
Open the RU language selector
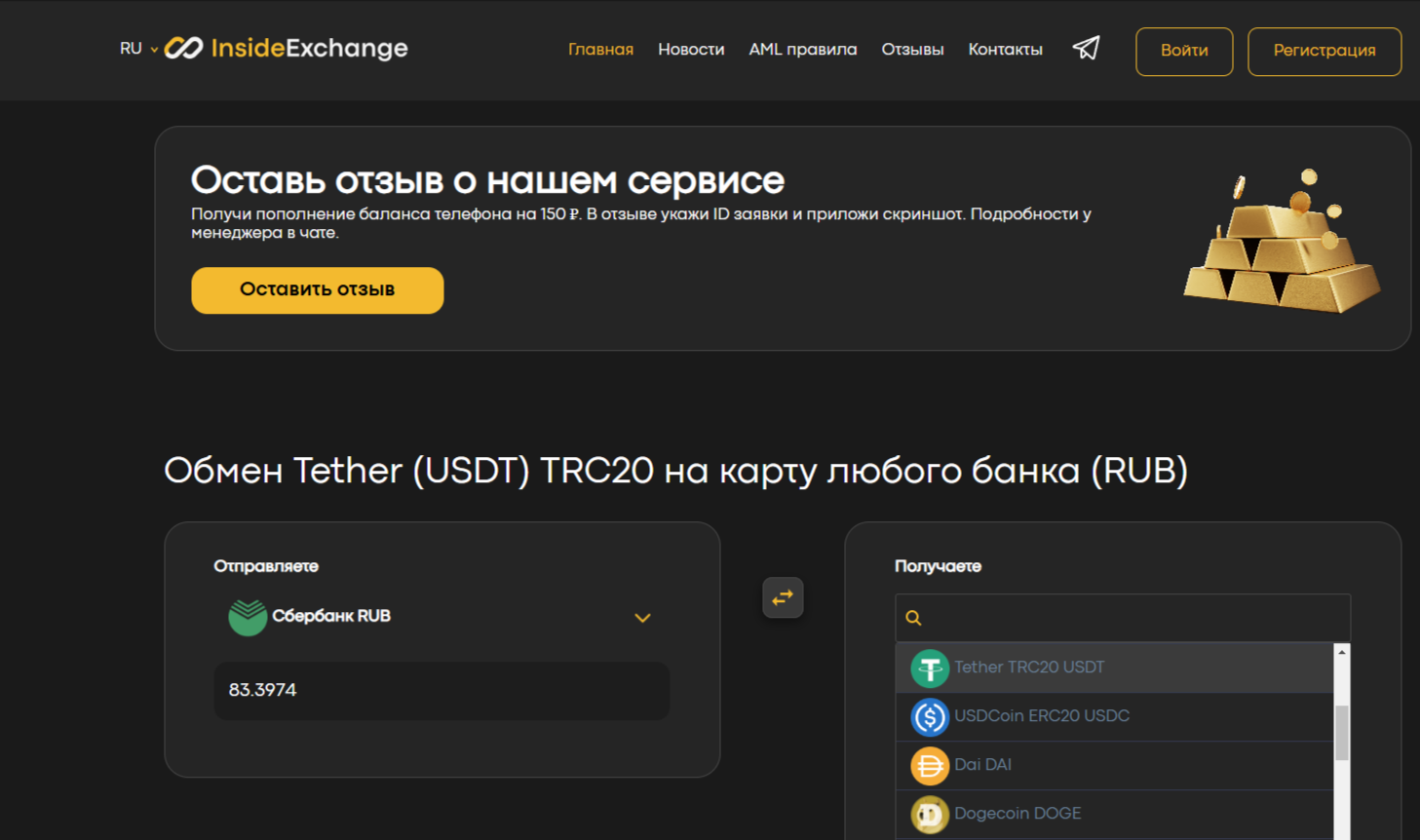138,49
